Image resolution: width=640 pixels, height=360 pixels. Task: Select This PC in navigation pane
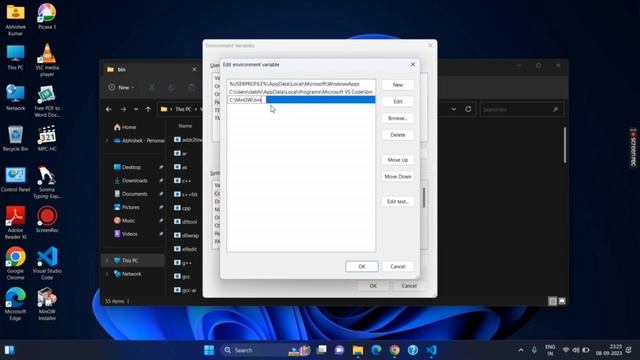(x=133, y=260)
